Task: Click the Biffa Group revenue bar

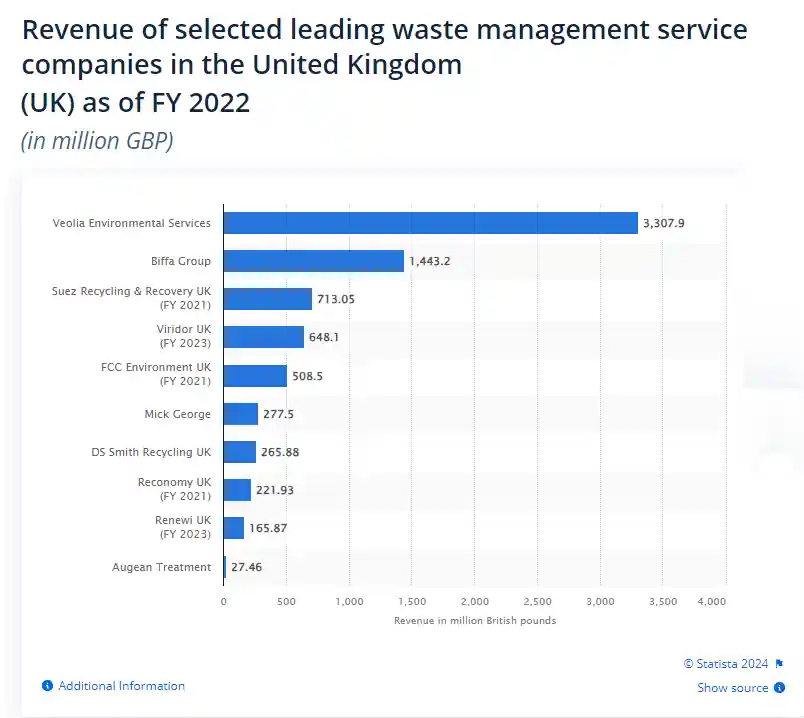Action: [x=313, y=261]
